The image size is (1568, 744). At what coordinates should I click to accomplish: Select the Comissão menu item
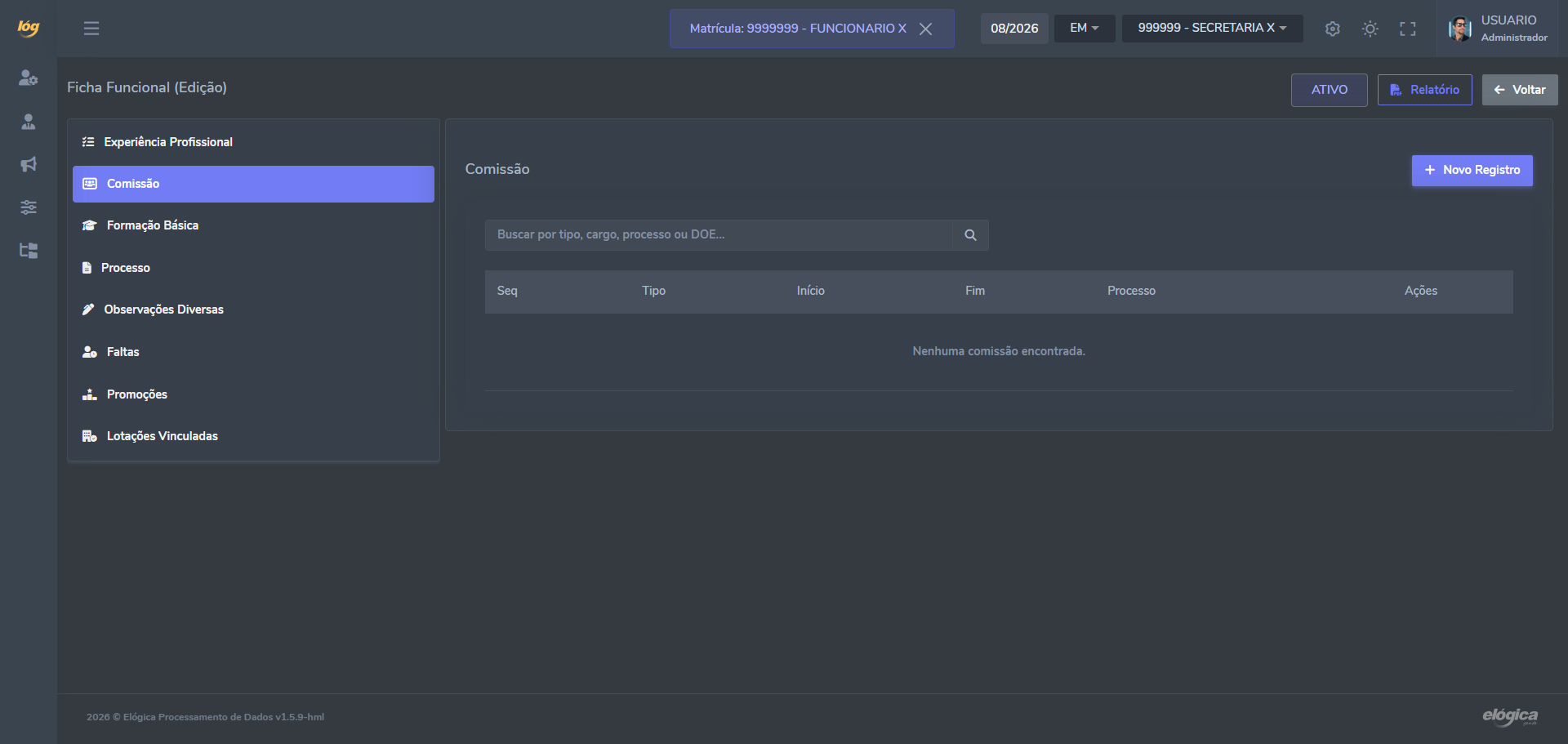(253, 184)
